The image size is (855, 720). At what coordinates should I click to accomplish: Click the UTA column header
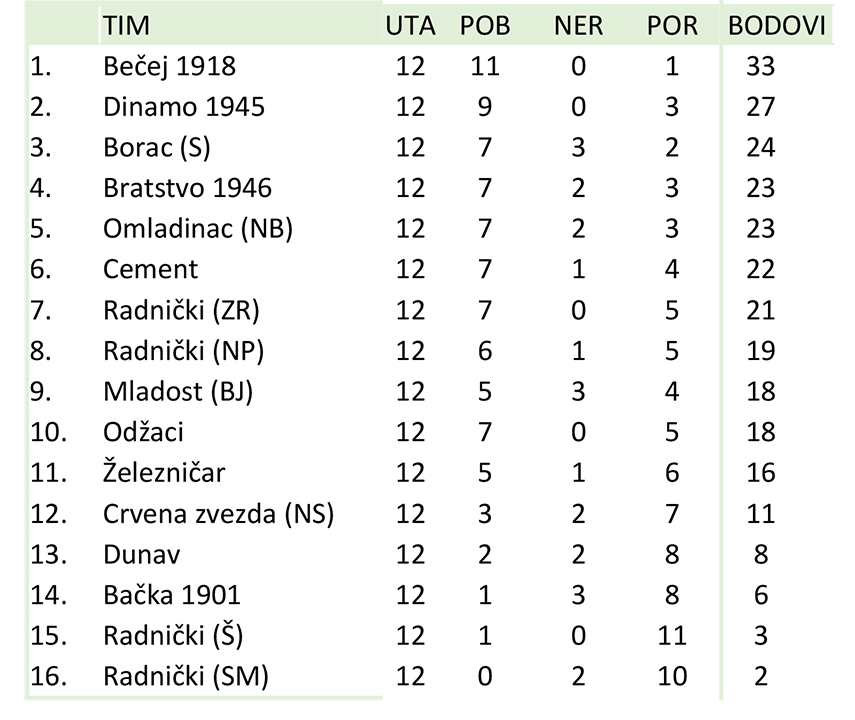pos(410,26)
